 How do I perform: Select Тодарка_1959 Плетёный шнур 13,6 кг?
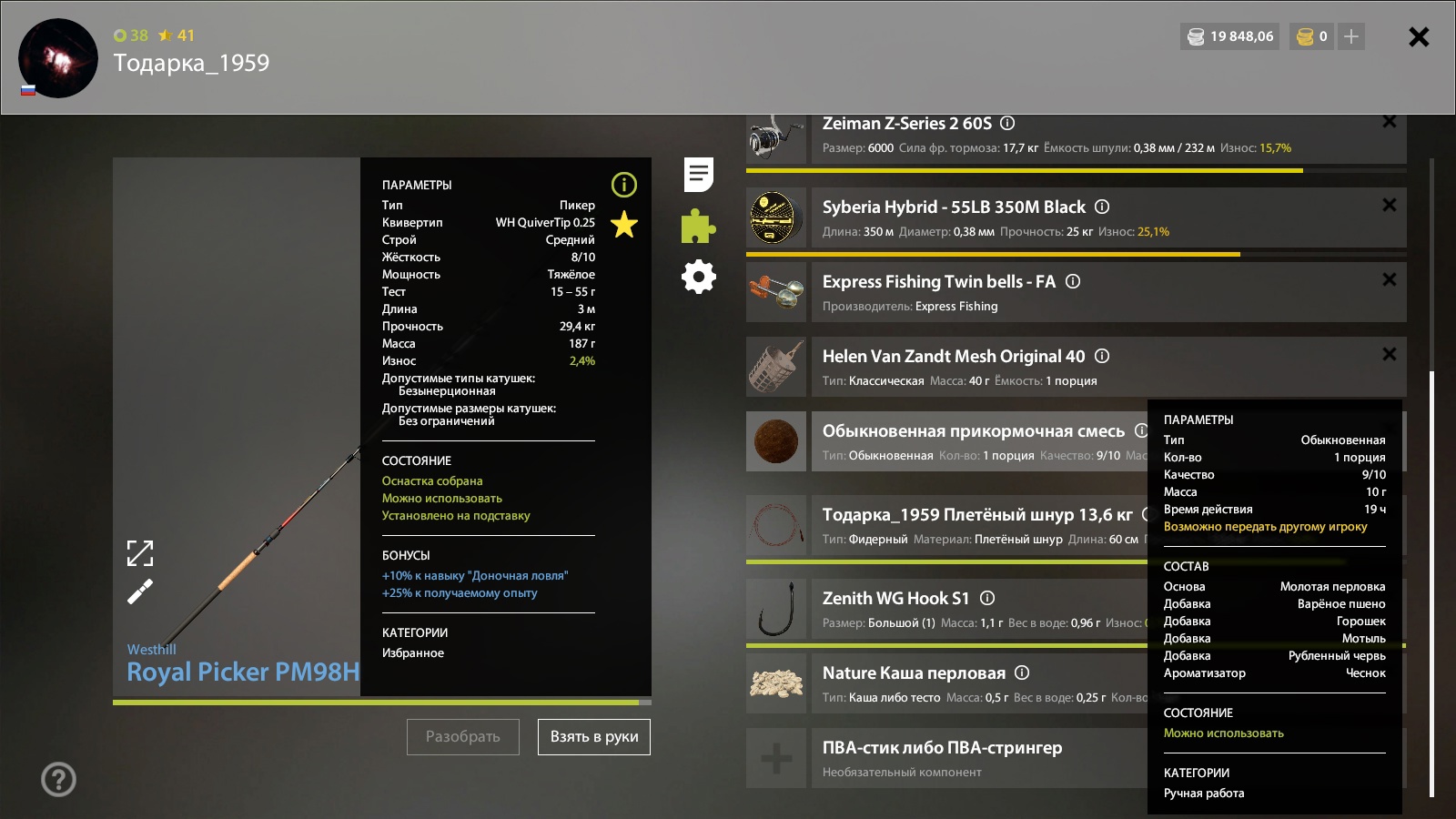coord(977,514)
